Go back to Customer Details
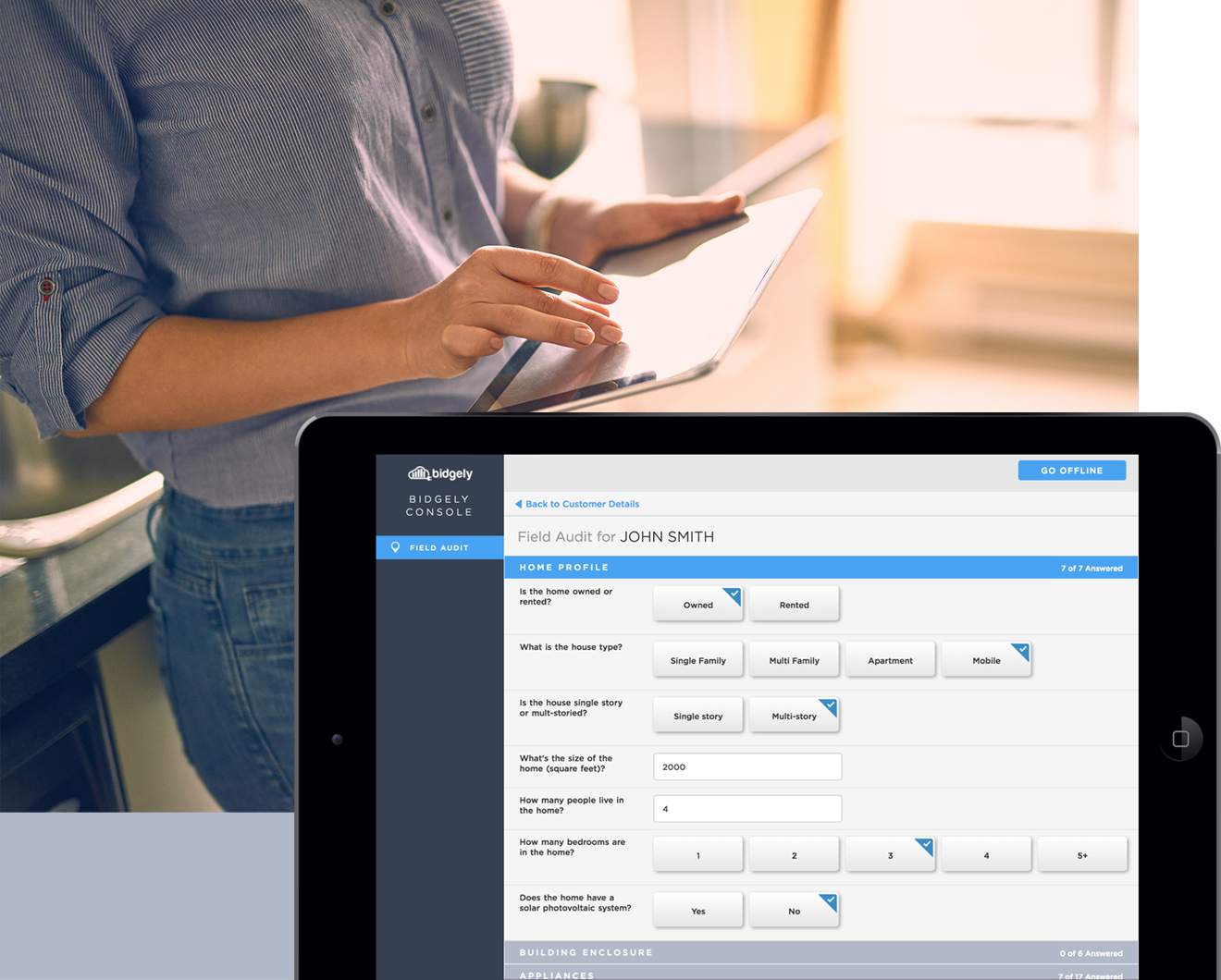1221x980 pixels. tap(582, 504)
